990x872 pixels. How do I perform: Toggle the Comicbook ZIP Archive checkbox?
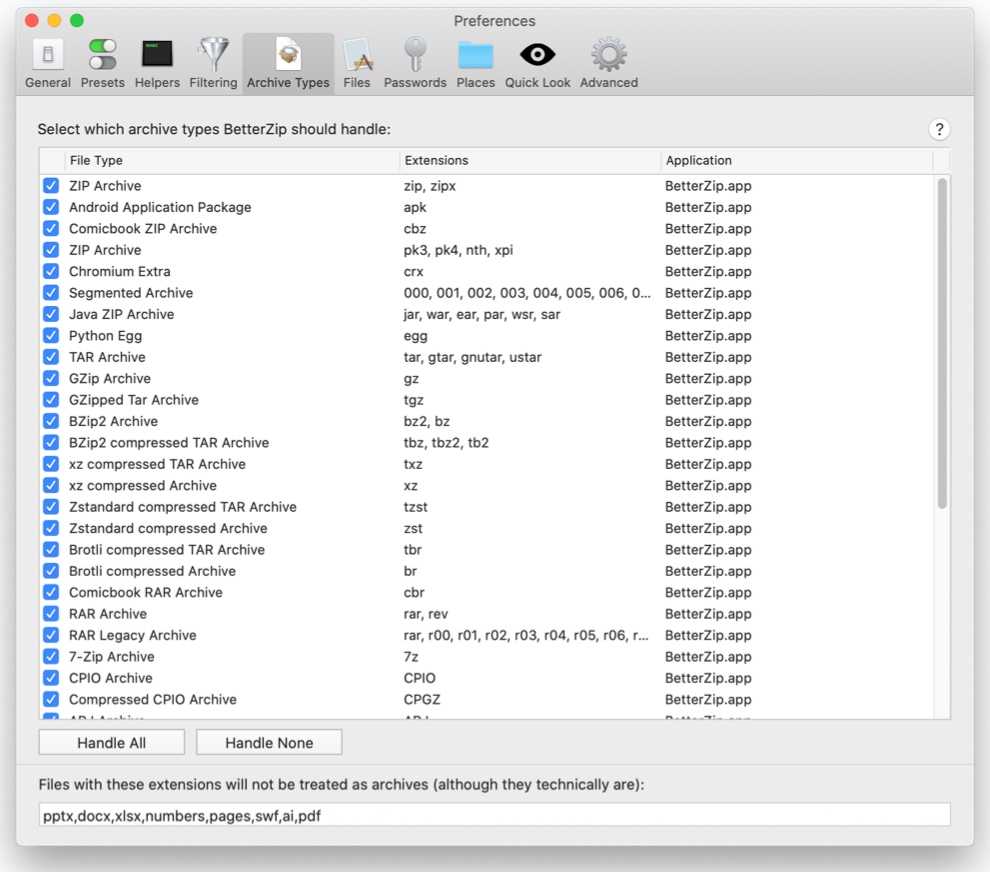pyautogui.click(x=51, y=229)
